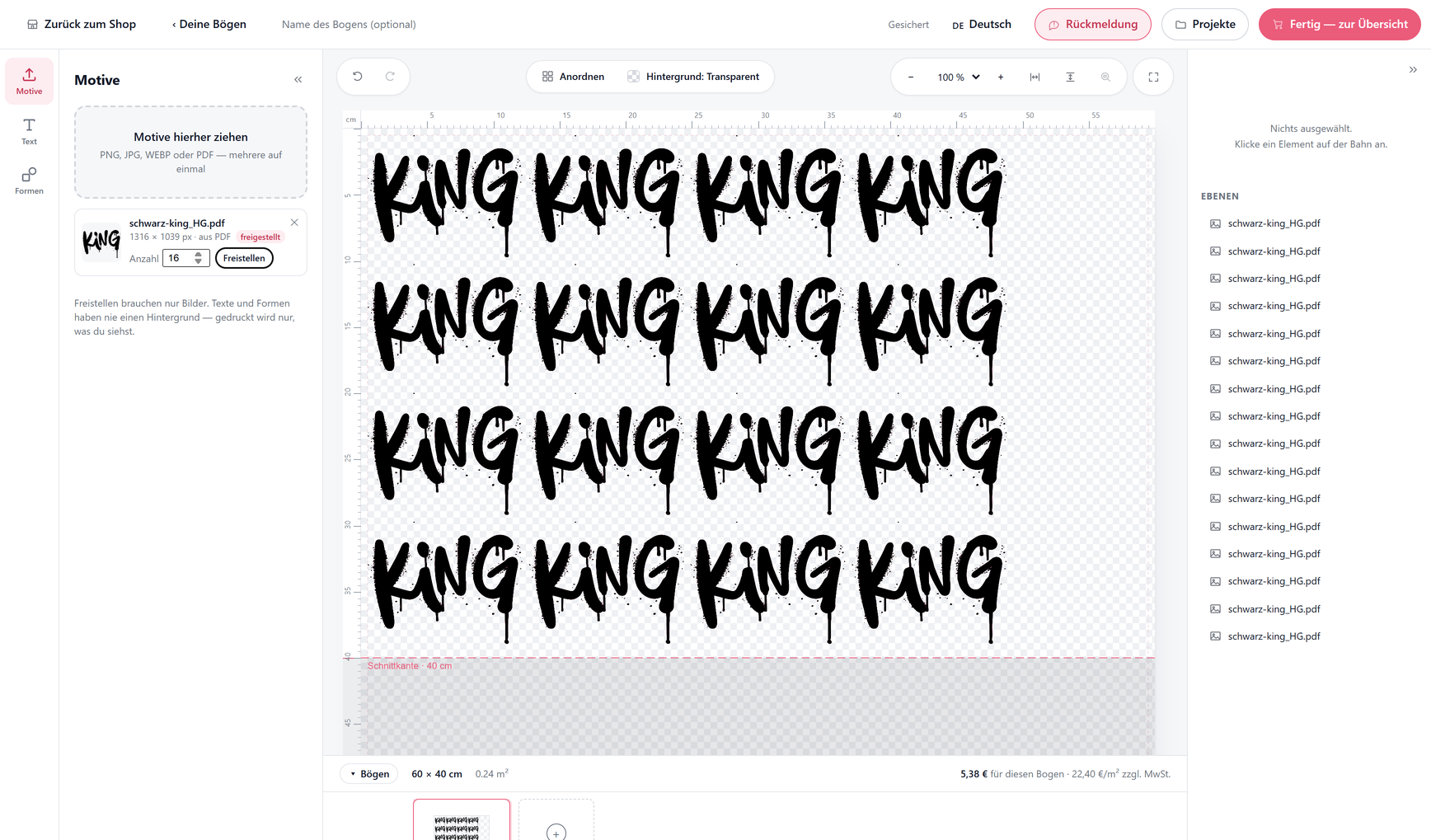Increase Anzahl with the stepper arrows
The height and width of the screenshot is (840, 1431).
point(198,255)
